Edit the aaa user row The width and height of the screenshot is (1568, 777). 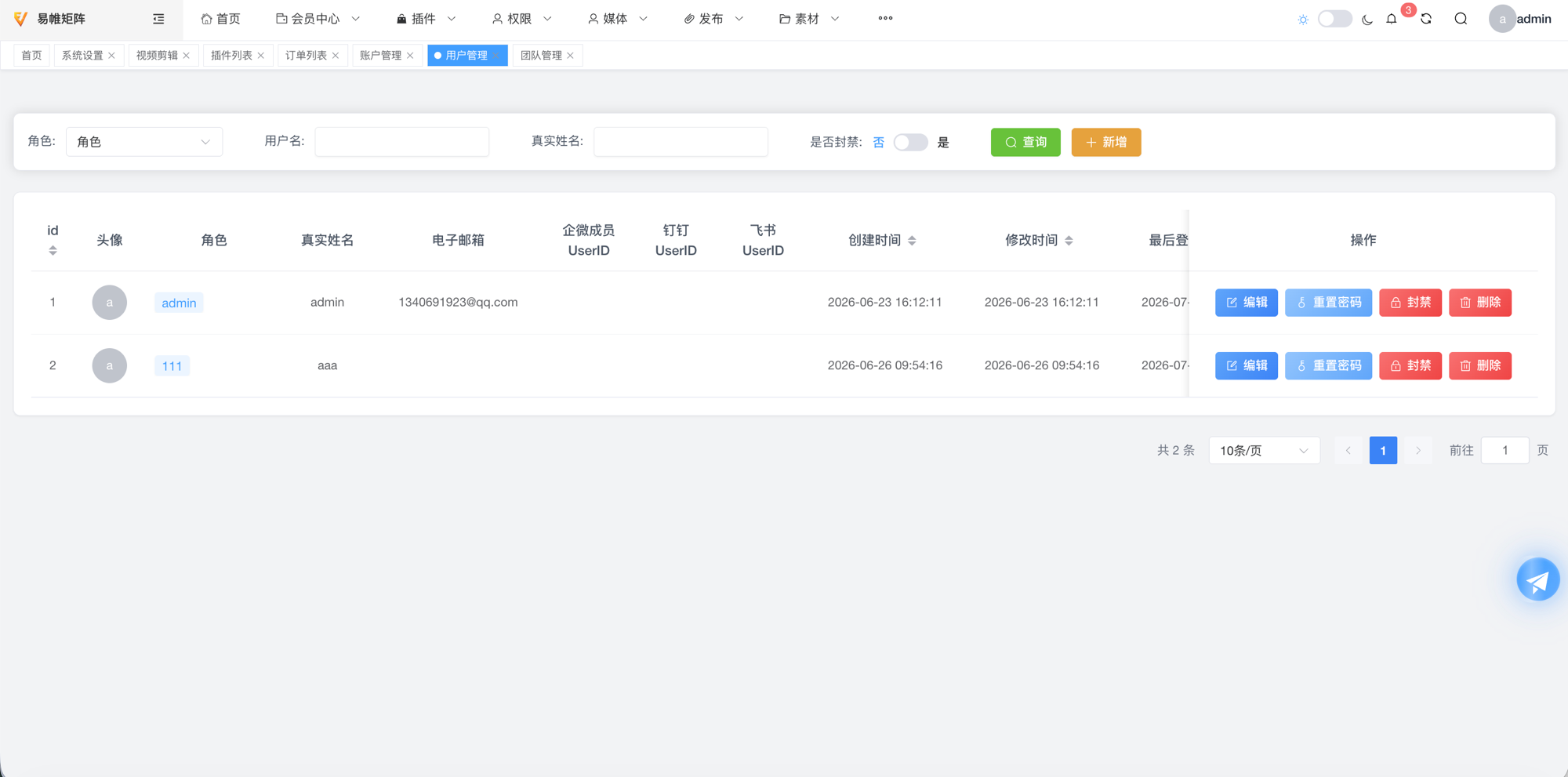click(1247, 365)
